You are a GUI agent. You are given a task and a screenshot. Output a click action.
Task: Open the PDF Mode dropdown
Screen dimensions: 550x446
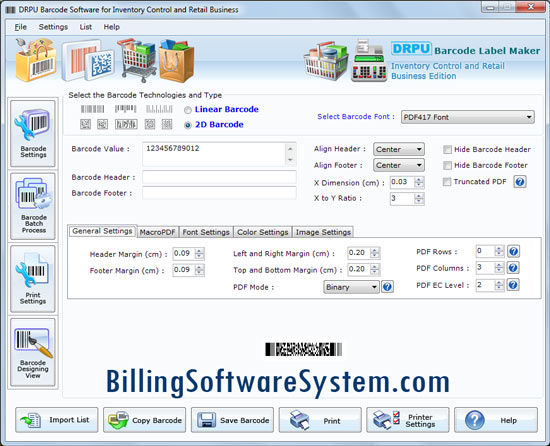point(351,287)
